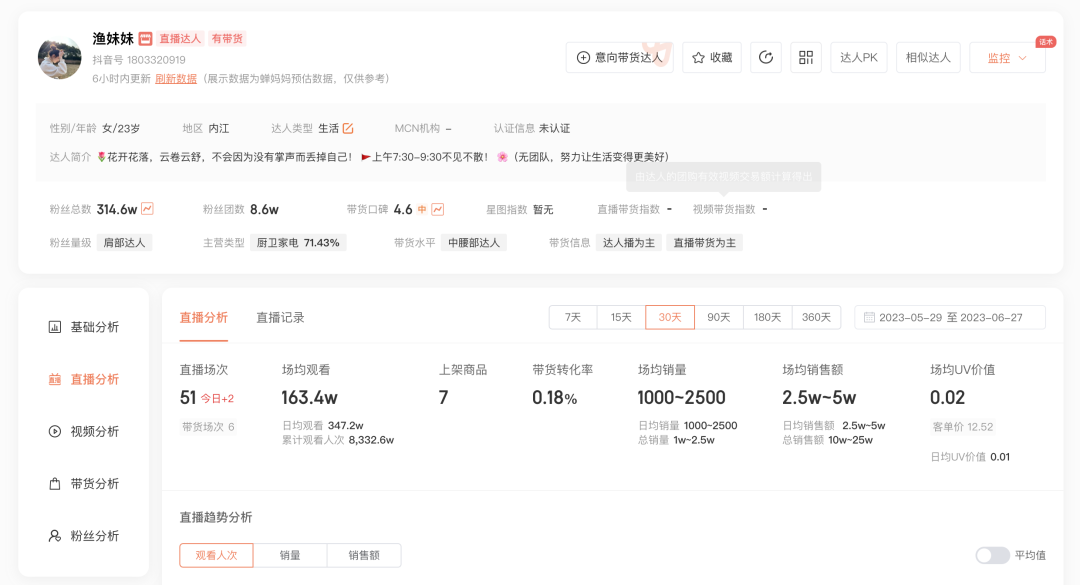The image size is (1080, 585).
Task: Click the refresh circle icon near 达人PK
Action: [x=766, y=57]
